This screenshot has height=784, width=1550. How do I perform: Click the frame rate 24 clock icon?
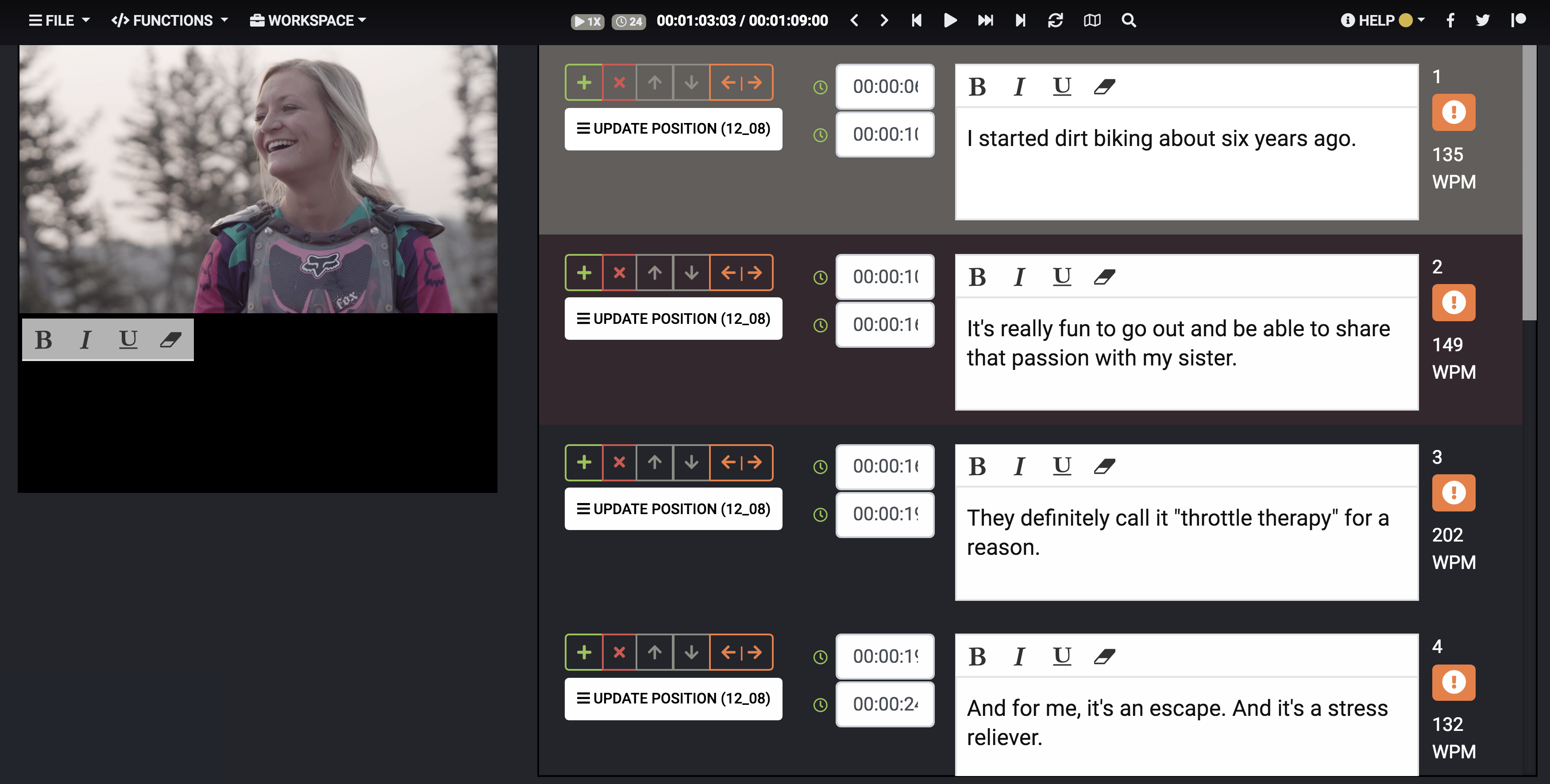click(628, 21)
